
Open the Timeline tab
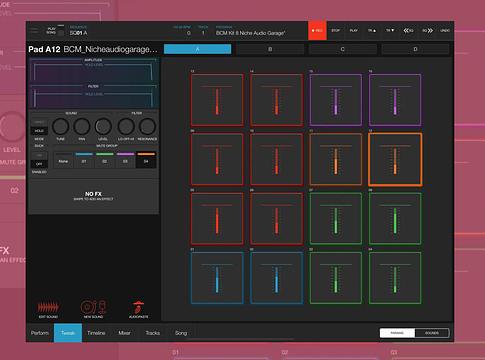click(x=96, y=333)
